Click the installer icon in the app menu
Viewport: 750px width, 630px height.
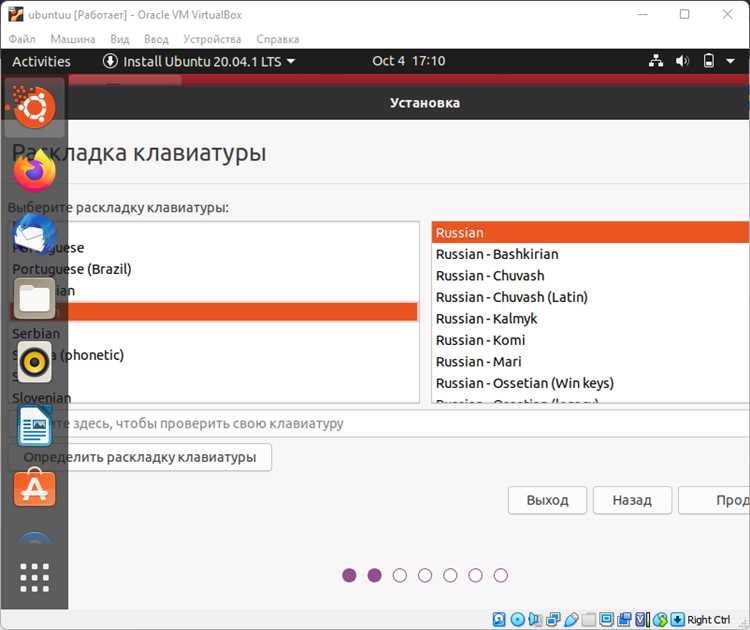click(x=110, y=61)
